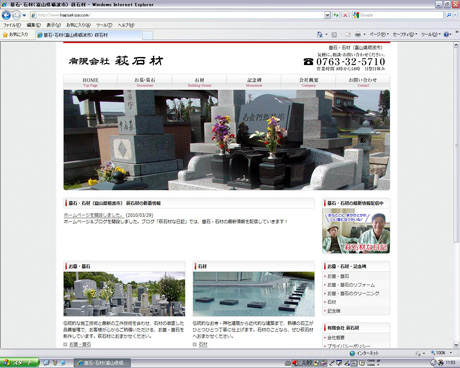The height and width of the screenshot is (368, 460).
Task: Open the 編集 (Edit) menu
Action: (33, 25)
